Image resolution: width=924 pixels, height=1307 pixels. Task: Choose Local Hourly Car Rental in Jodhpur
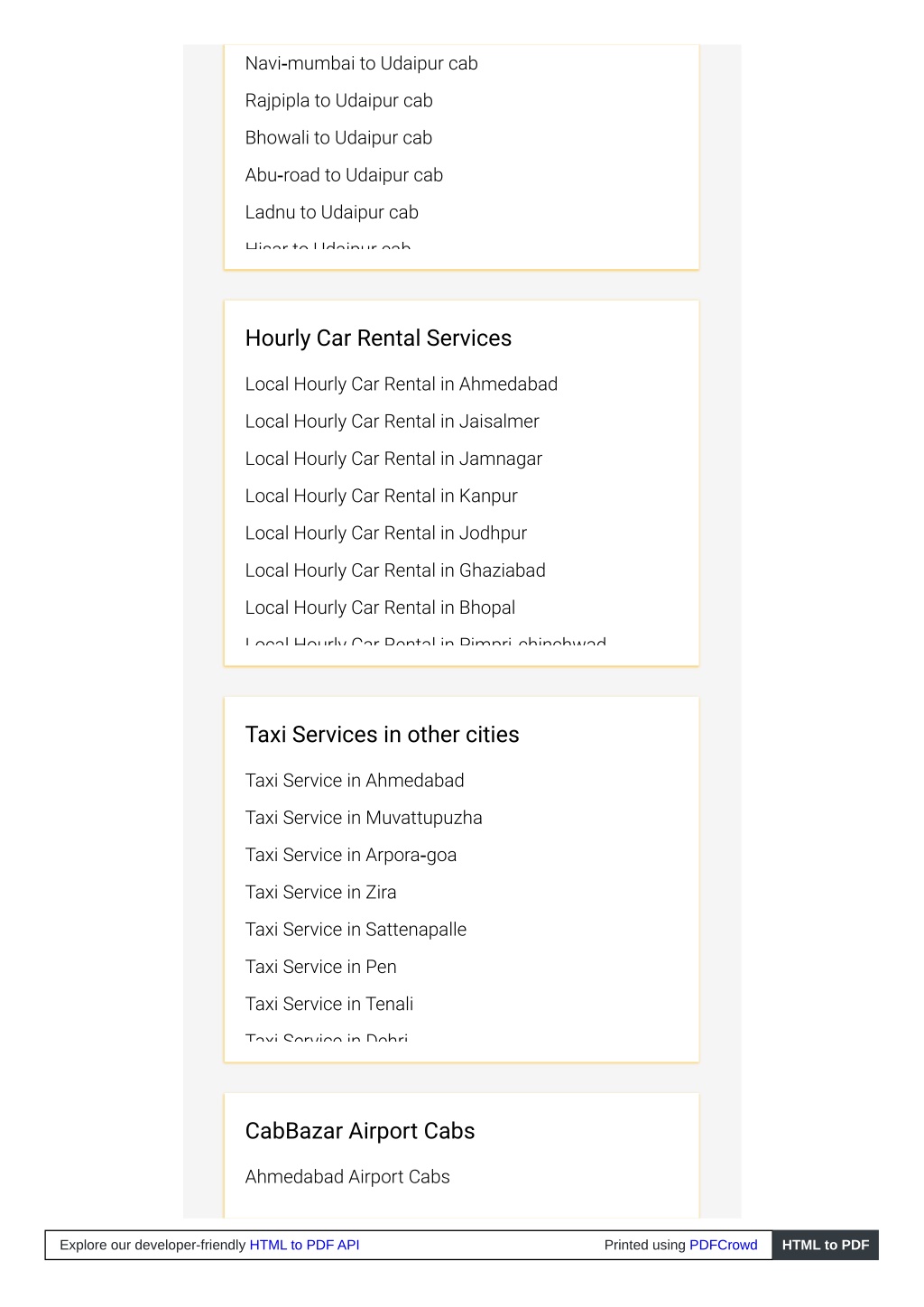(385, 533)
